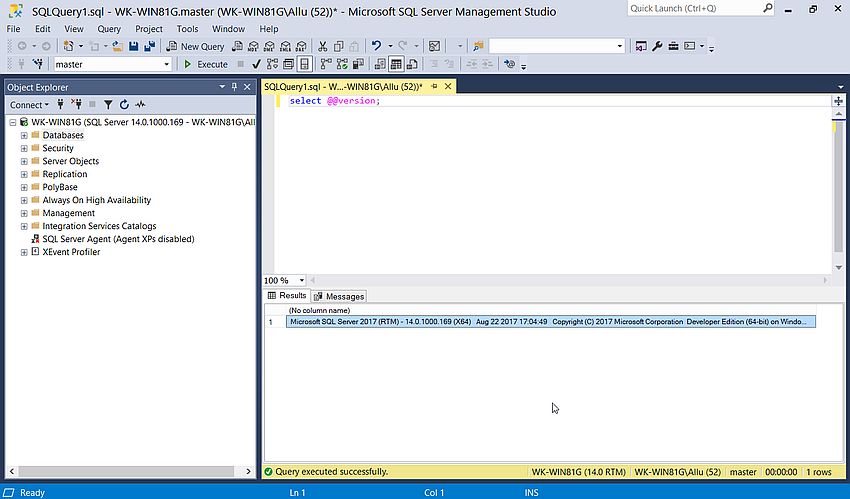Open the 100 % zoom dropdown
This screenshot has width=850, height=499.
302,280
